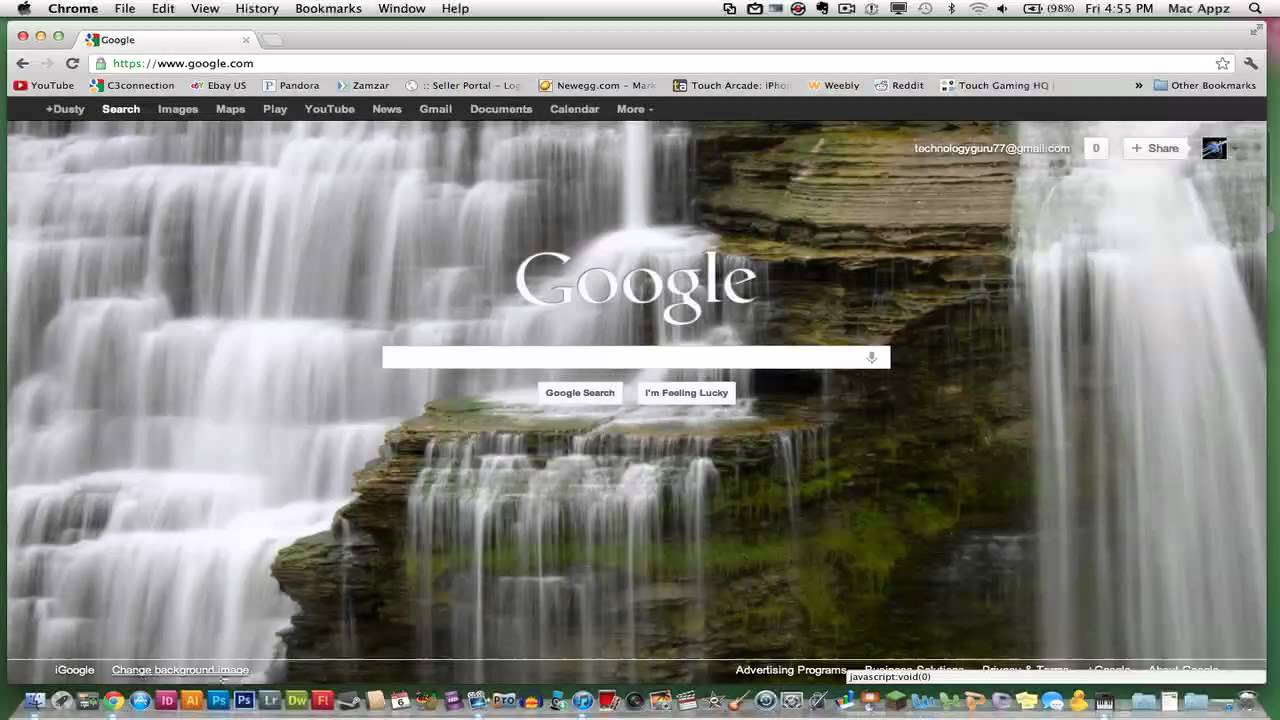Click the Change background image link
Image resolution: width=1280 pixels, height=720 pixels.
180,670
